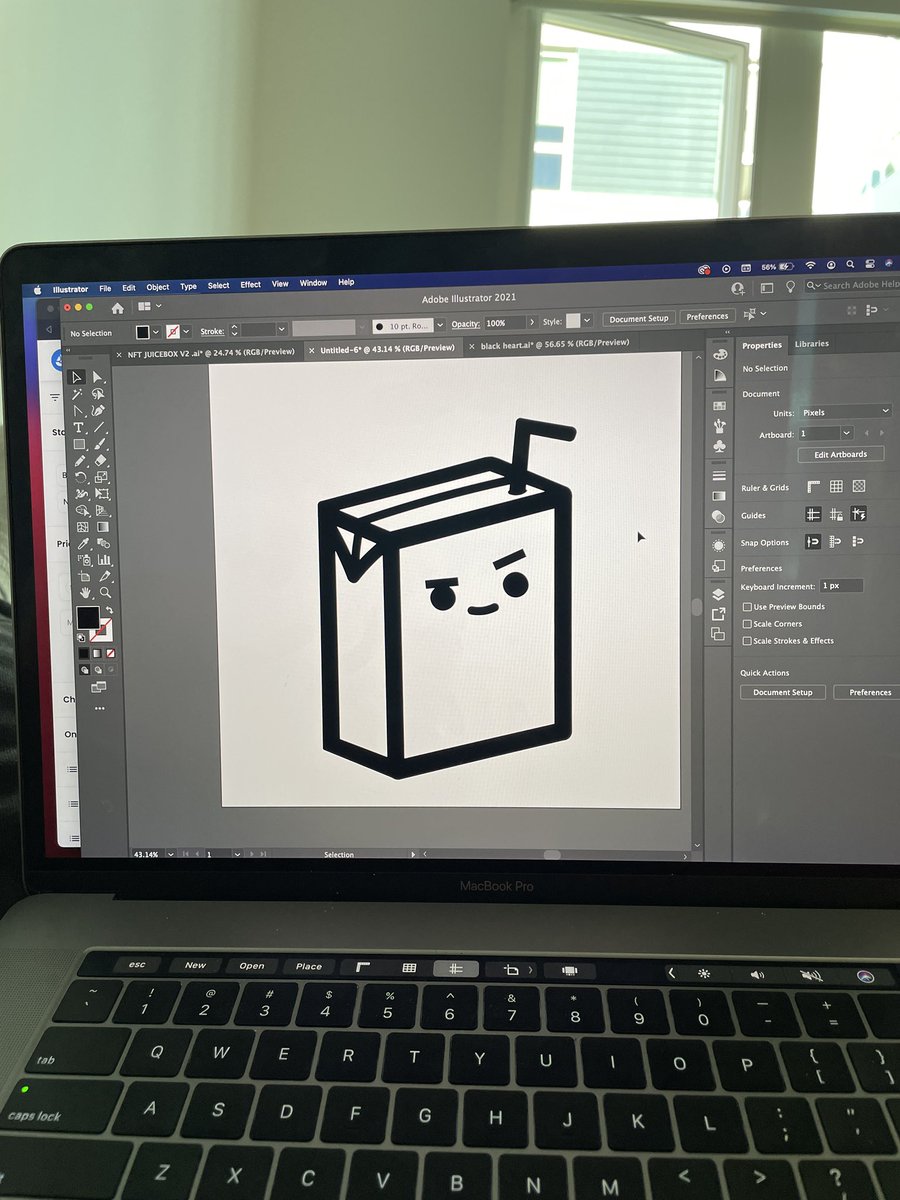Viewport: 900px width, 1200px height.
Task: Select the Zoom magnifier tool
Action: (x=105, y=593)
